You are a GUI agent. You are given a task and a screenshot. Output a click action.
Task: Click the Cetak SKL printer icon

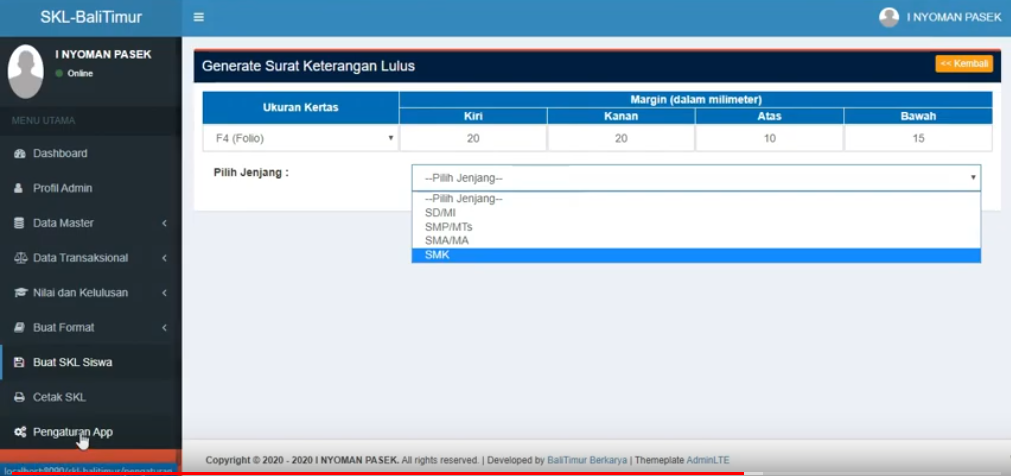(x=19, y=397)
